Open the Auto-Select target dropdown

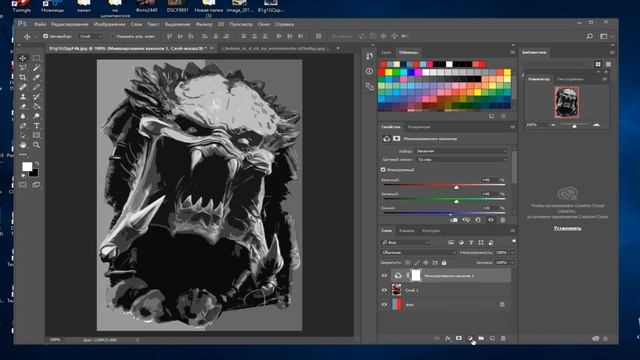pos(91,36)
